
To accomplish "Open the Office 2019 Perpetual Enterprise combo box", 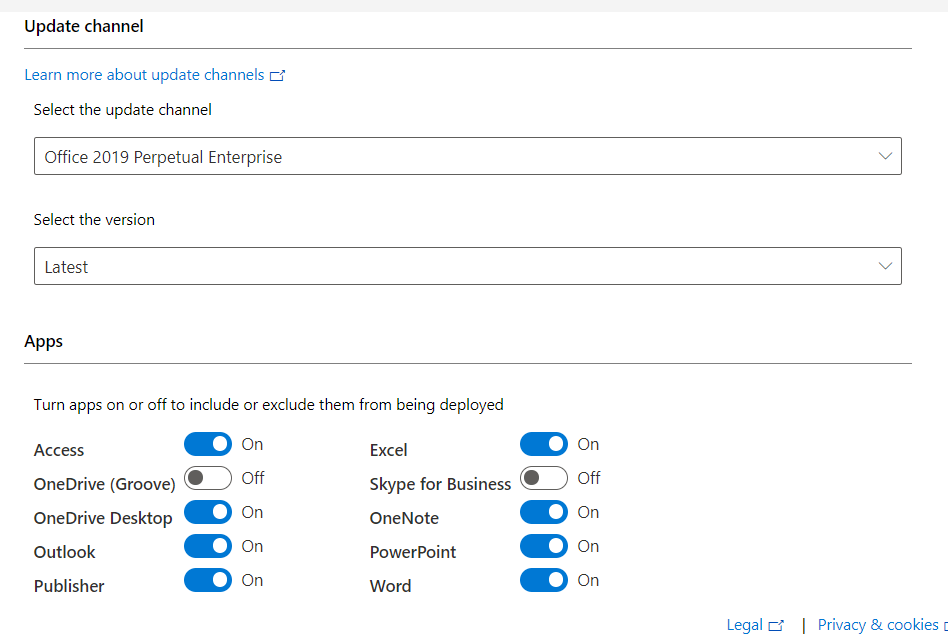I will pyautogui.click(x=467, y=156).
